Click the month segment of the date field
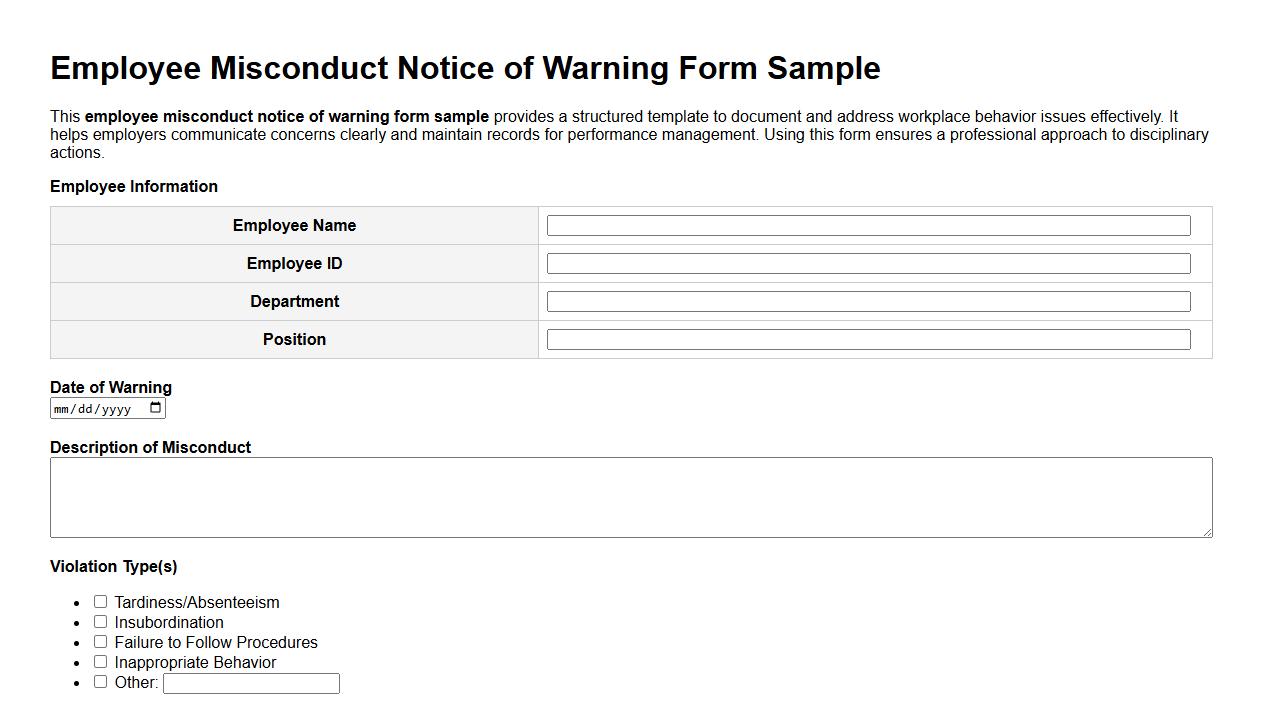 point(63,408)
